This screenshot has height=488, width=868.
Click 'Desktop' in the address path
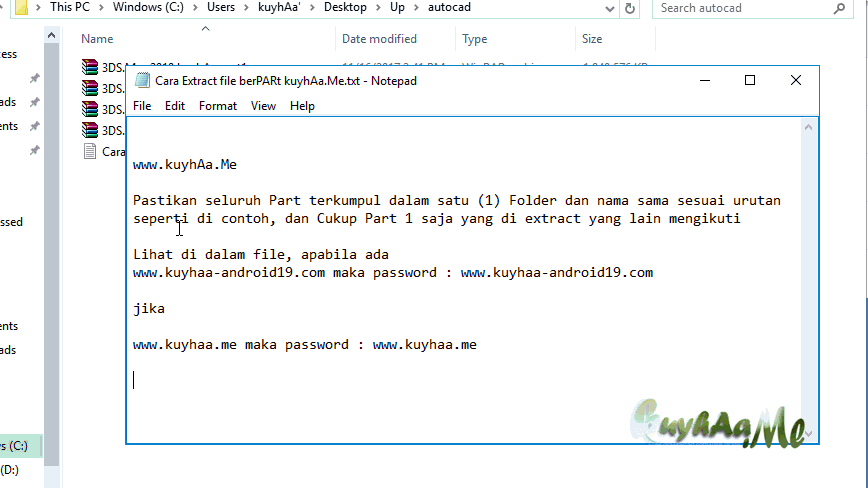(345, 7)
